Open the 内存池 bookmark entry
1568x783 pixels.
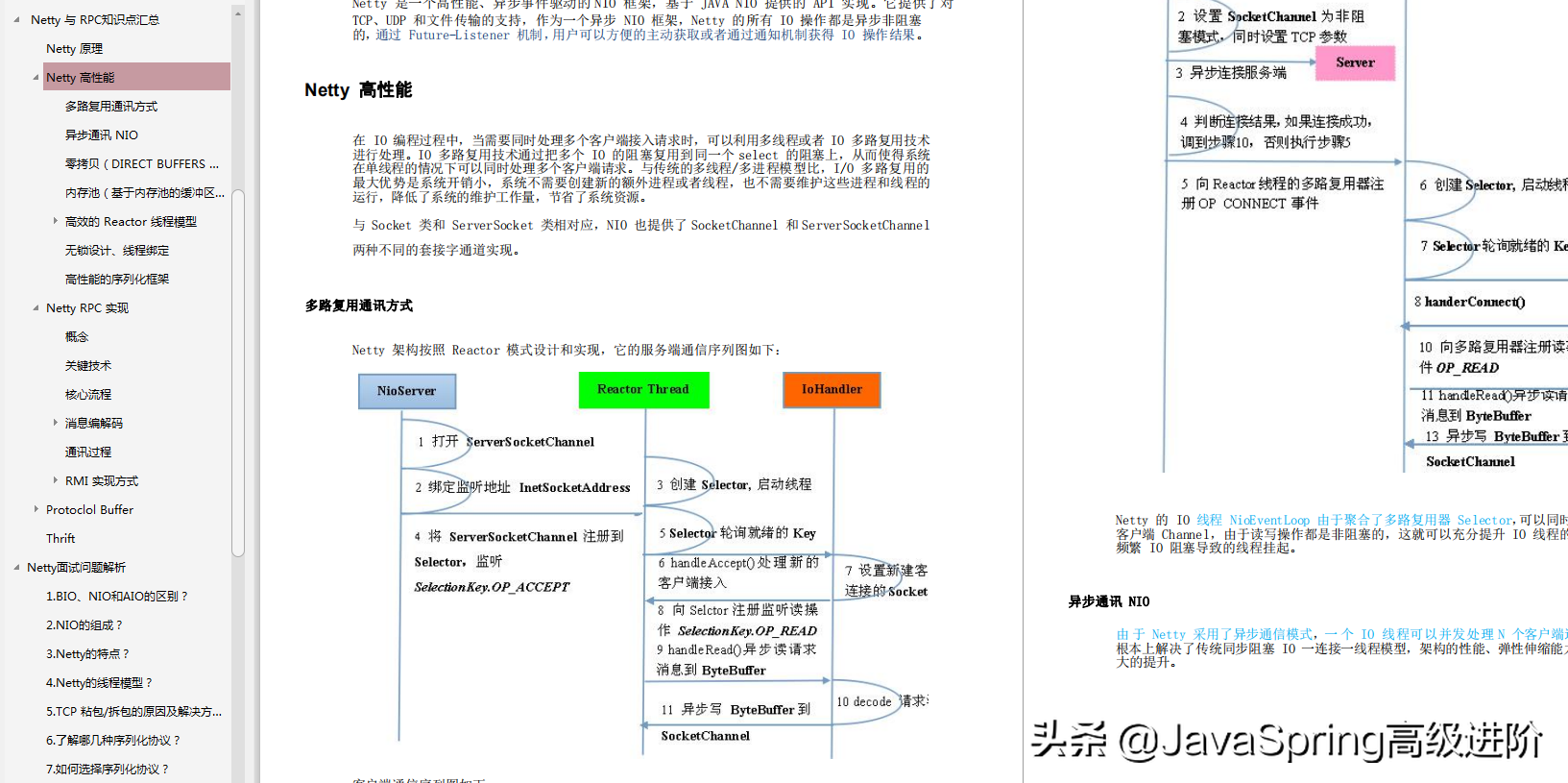click(145, 192)
